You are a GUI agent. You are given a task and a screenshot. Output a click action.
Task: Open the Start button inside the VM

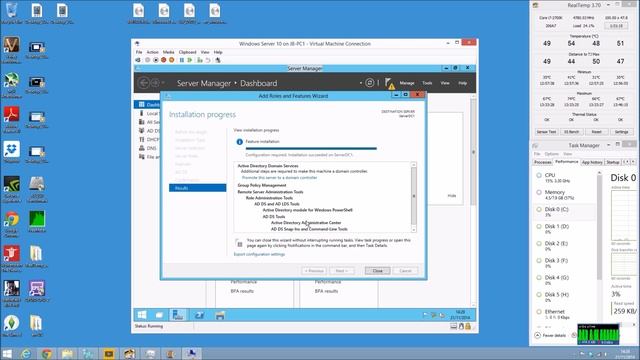142,315
